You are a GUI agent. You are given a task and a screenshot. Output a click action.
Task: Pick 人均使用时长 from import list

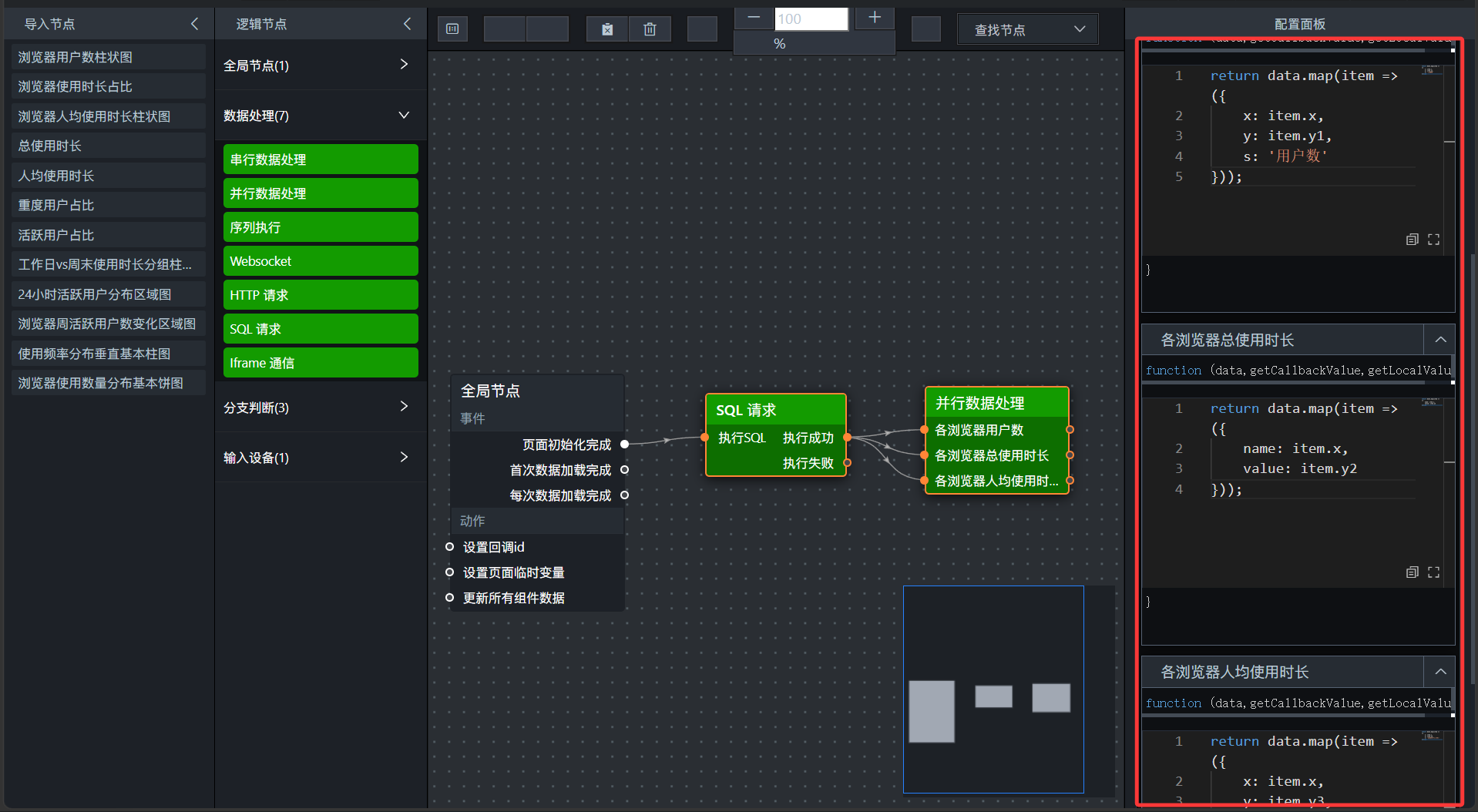click(x=109, y=176)
